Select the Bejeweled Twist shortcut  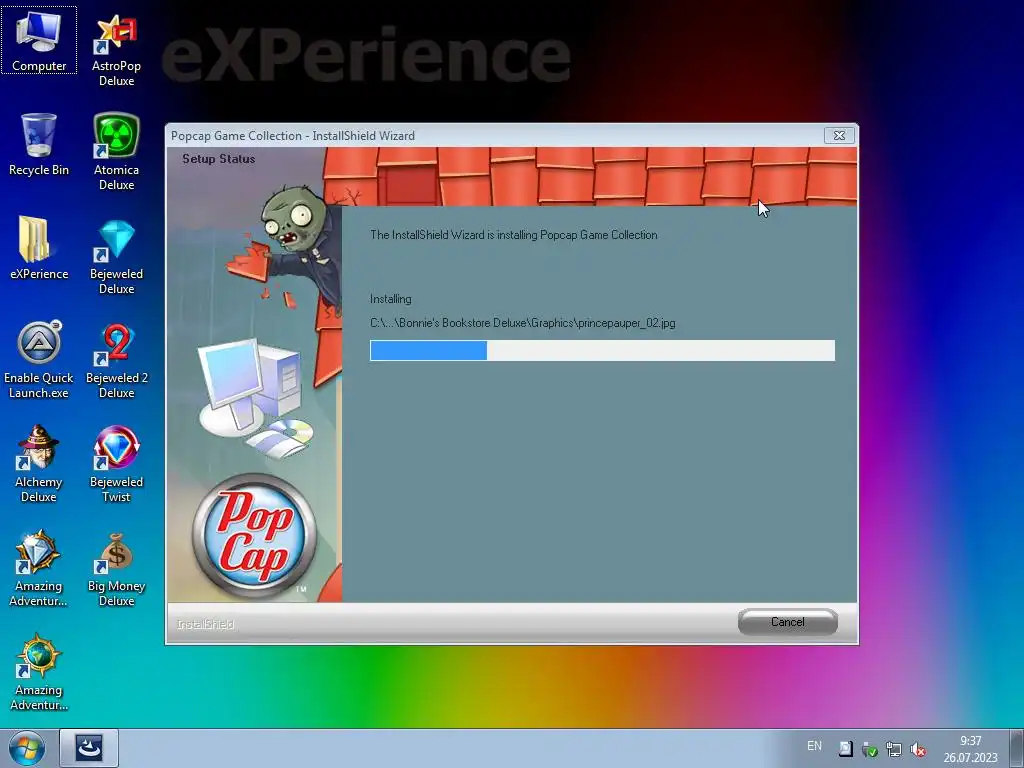(116, 464)
